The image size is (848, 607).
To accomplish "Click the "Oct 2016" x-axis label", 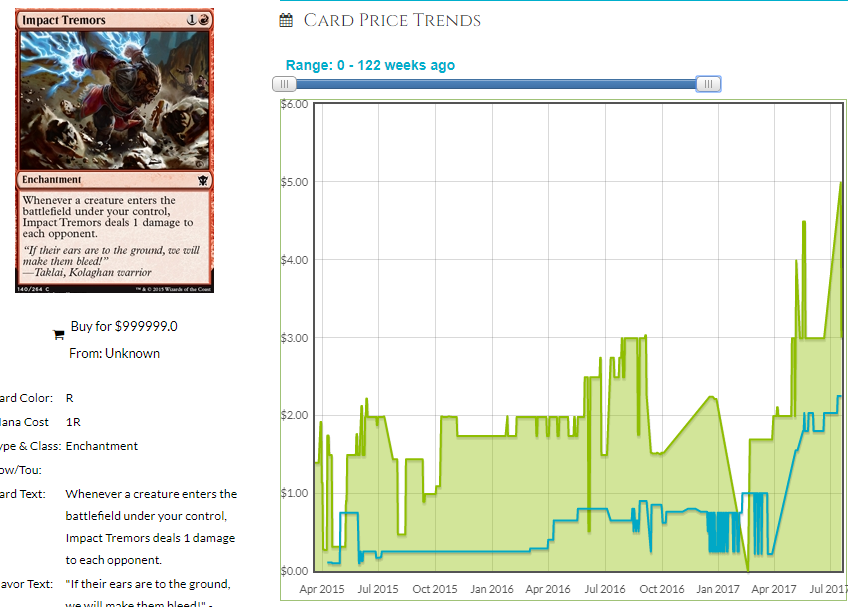I will tap(662, 589).
